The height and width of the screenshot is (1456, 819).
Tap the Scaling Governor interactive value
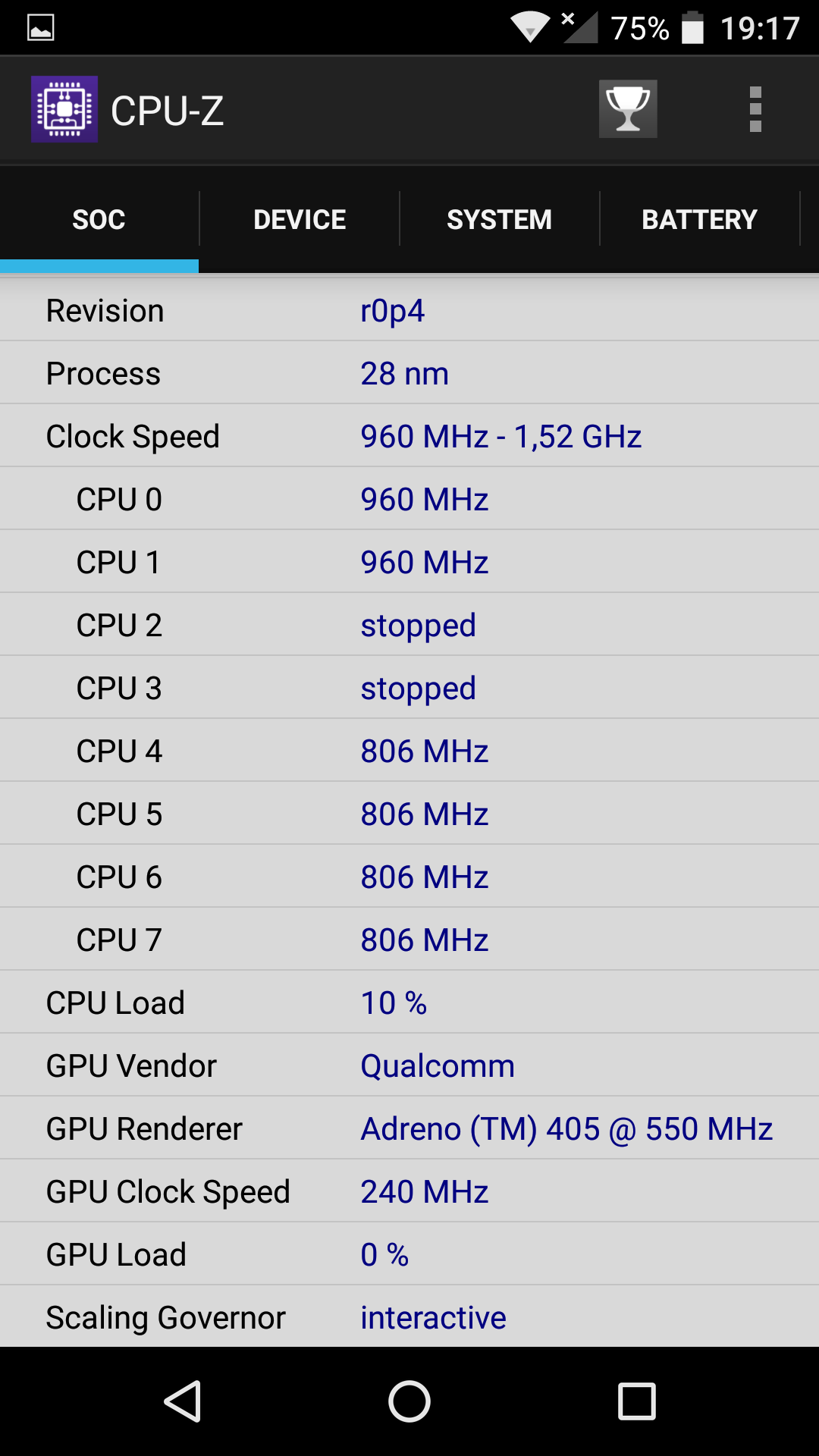coord(433,1318)
